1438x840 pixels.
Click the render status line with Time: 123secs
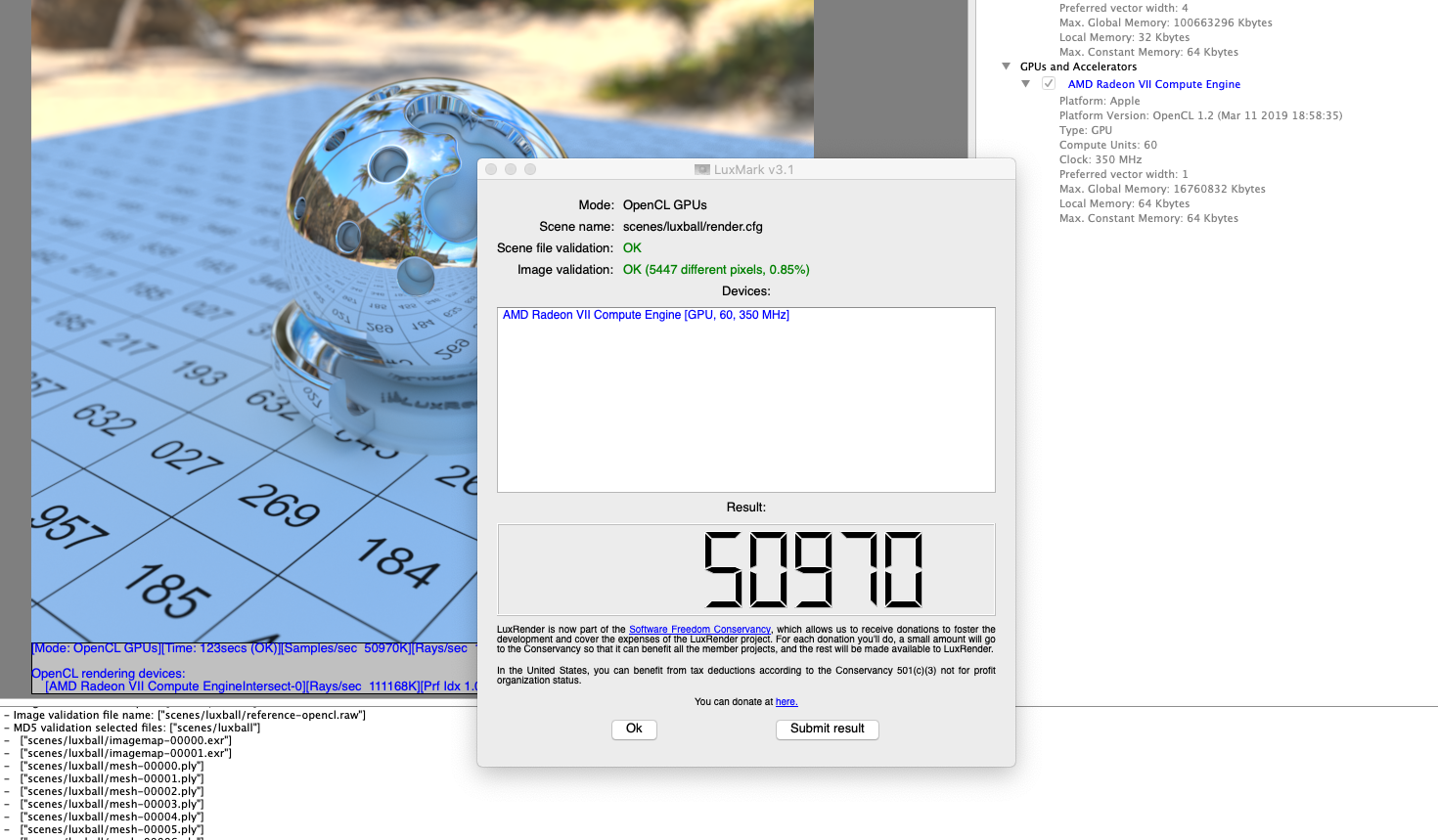[254, 648]
